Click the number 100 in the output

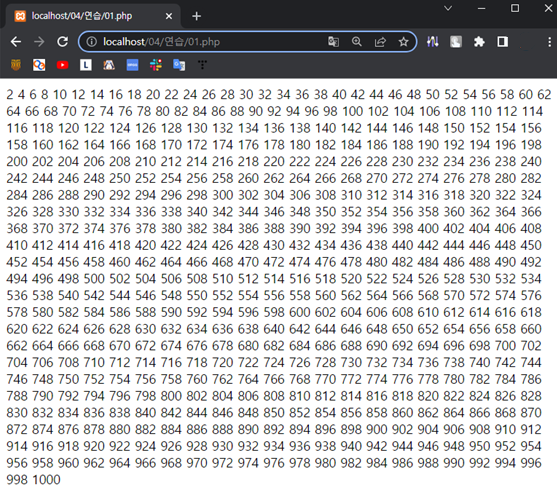352,112
